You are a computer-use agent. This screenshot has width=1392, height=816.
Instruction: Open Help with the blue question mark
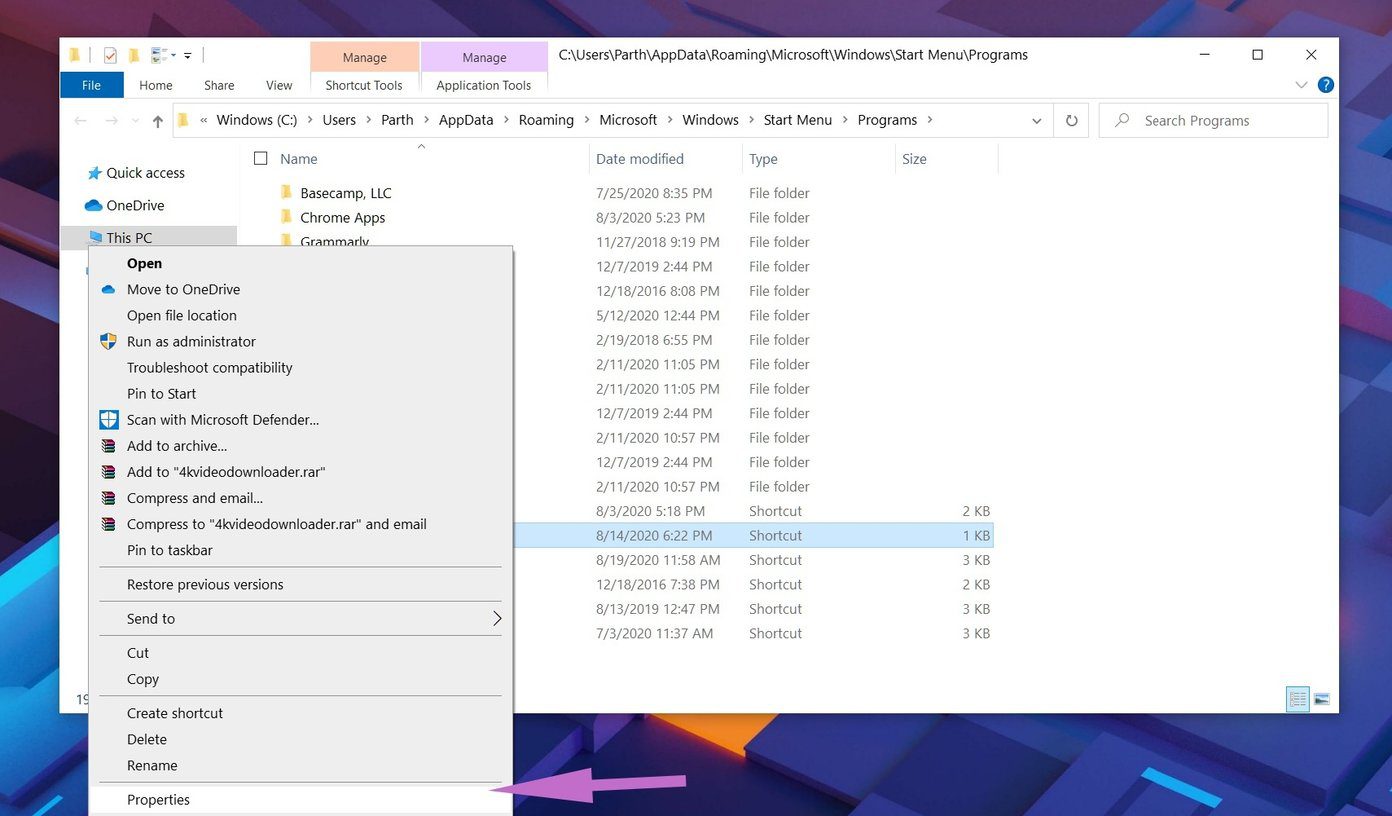1325,85
